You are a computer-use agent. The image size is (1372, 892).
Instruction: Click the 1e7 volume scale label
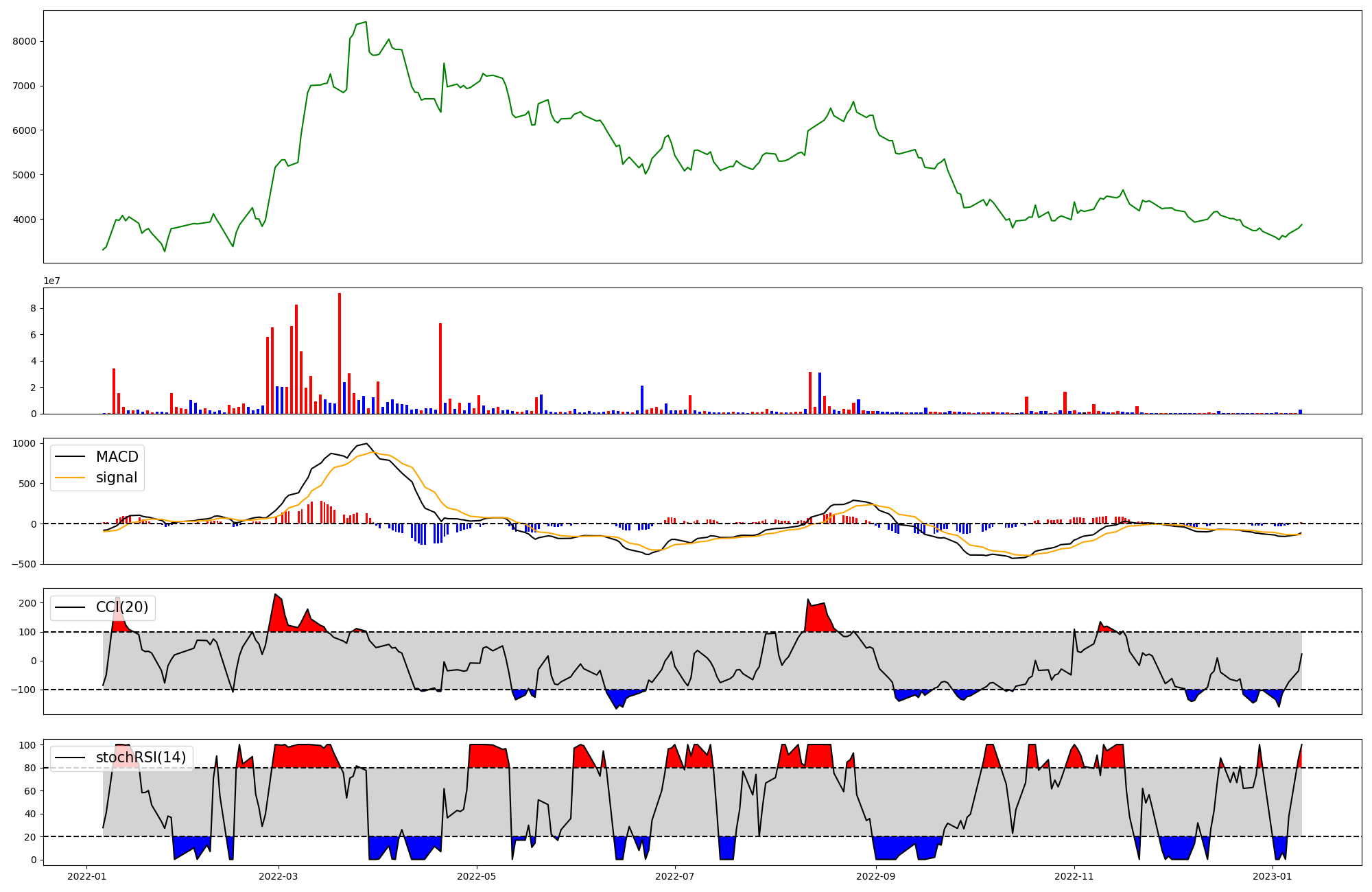click(x=51, y=281)
